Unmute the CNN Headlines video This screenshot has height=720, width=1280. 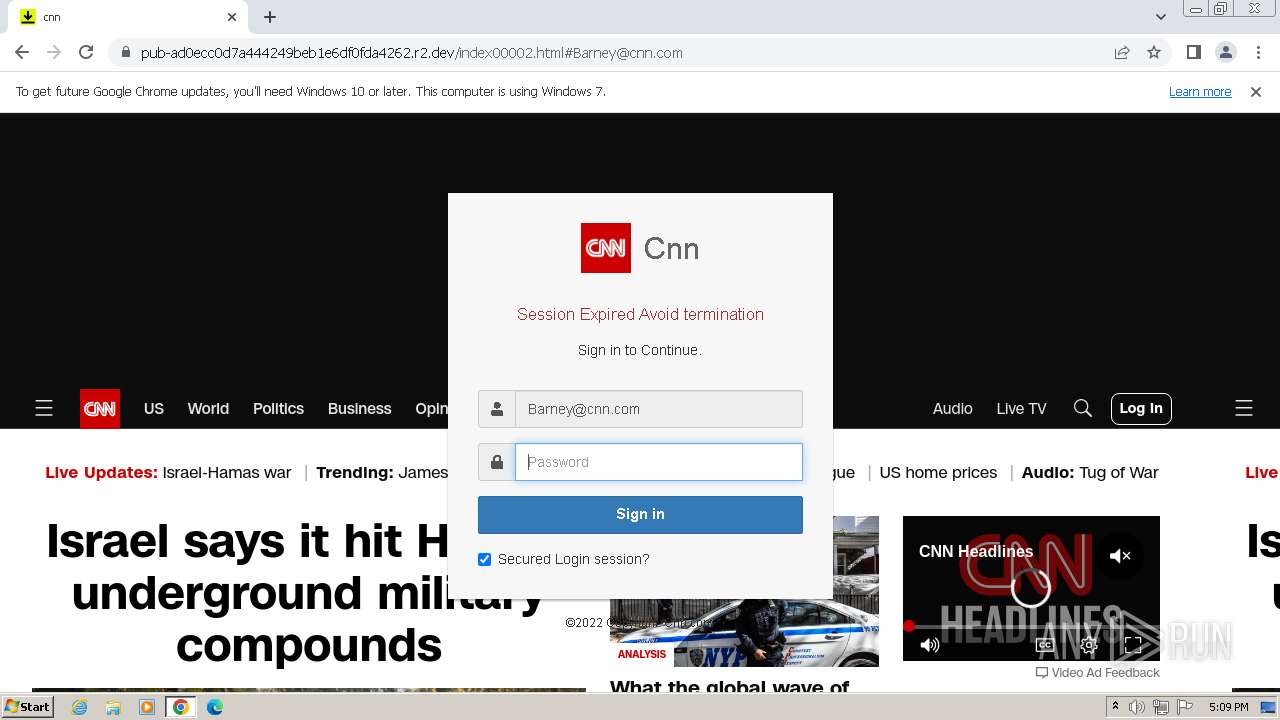[x=1120, y=555]
